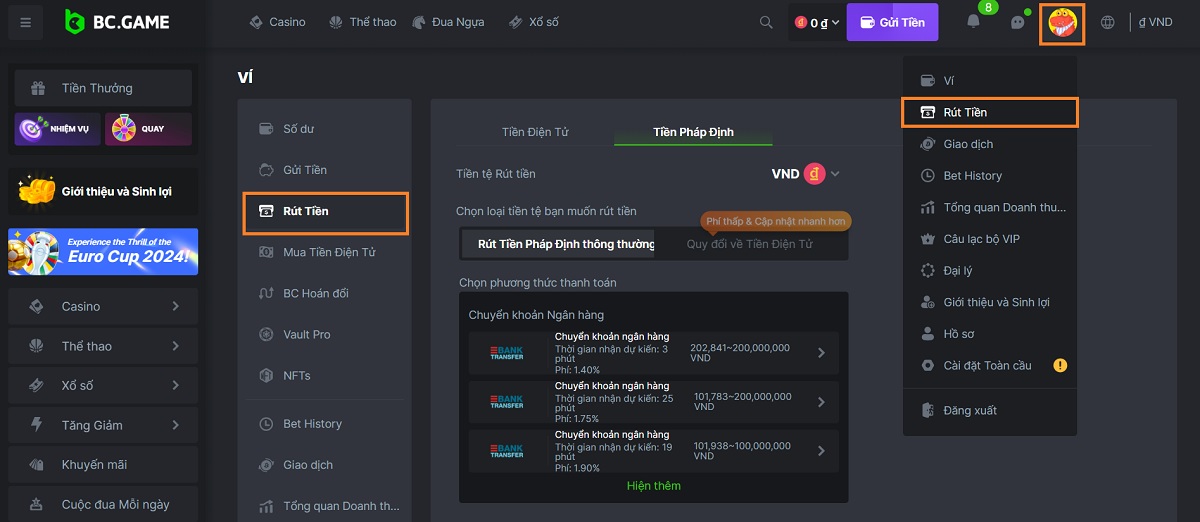Open Đua Ngựa in the top navigation
Image resolution: width=1200 pixels, height=522 pixels.
tap(448, 22)
